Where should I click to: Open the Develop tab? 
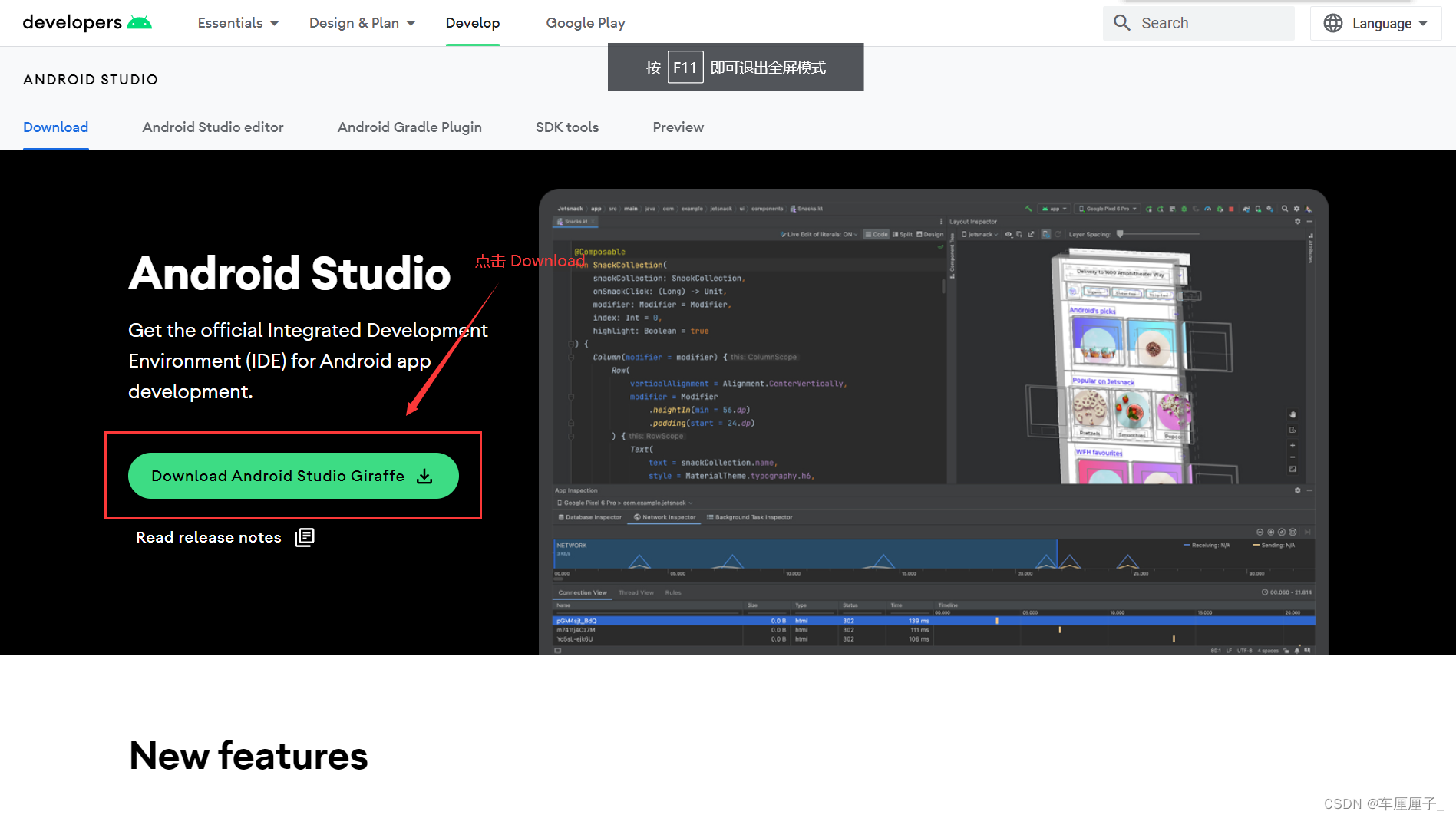coord(473,23)
